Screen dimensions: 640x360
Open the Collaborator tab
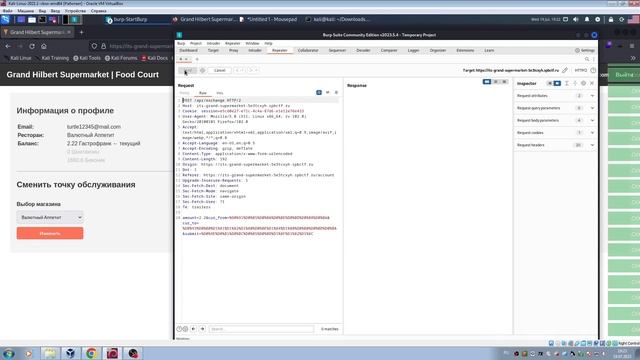click(308, 50)
